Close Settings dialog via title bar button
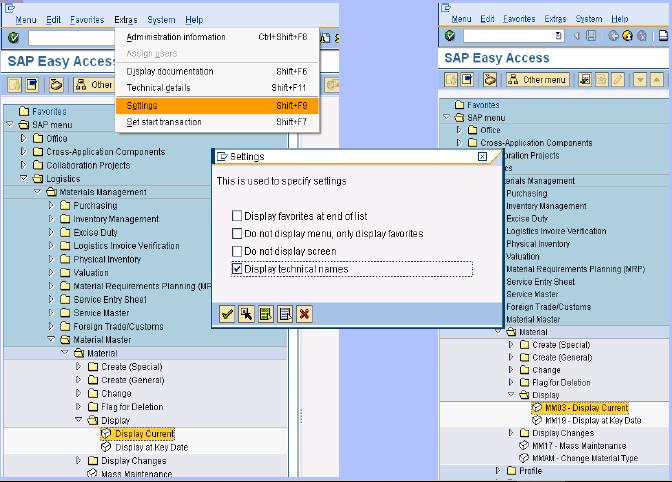 [482, 156]
